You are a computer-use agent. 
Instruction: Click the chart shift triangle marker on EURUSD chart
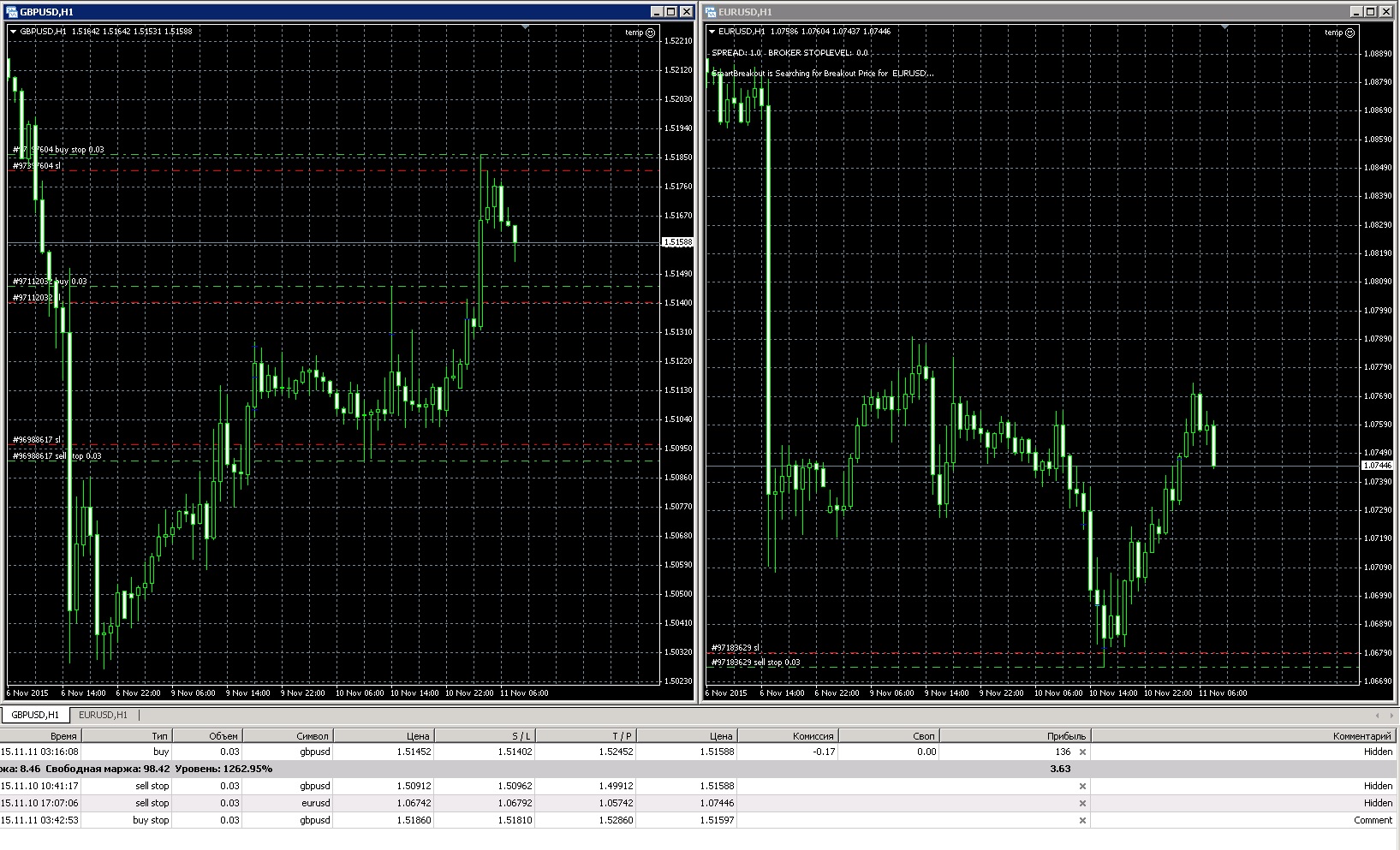point(1224,27)
